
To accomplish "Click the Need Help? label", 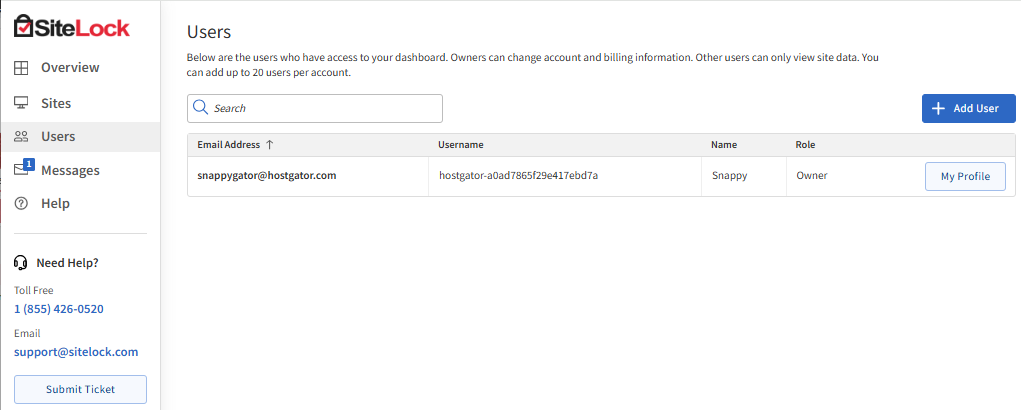I will 67,263.
